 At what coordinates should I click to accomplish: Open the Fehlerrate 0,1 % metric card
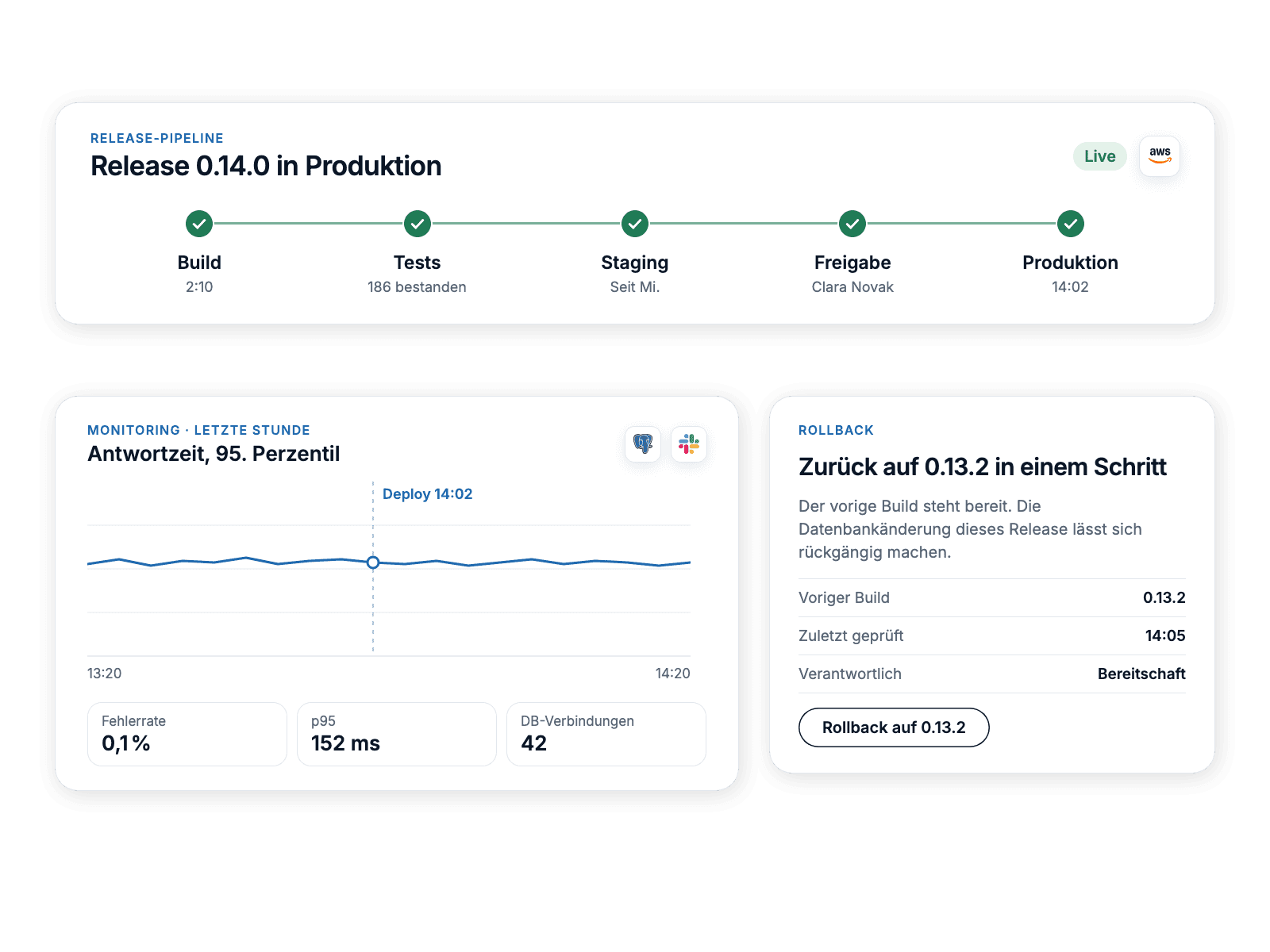pos(187,734)
